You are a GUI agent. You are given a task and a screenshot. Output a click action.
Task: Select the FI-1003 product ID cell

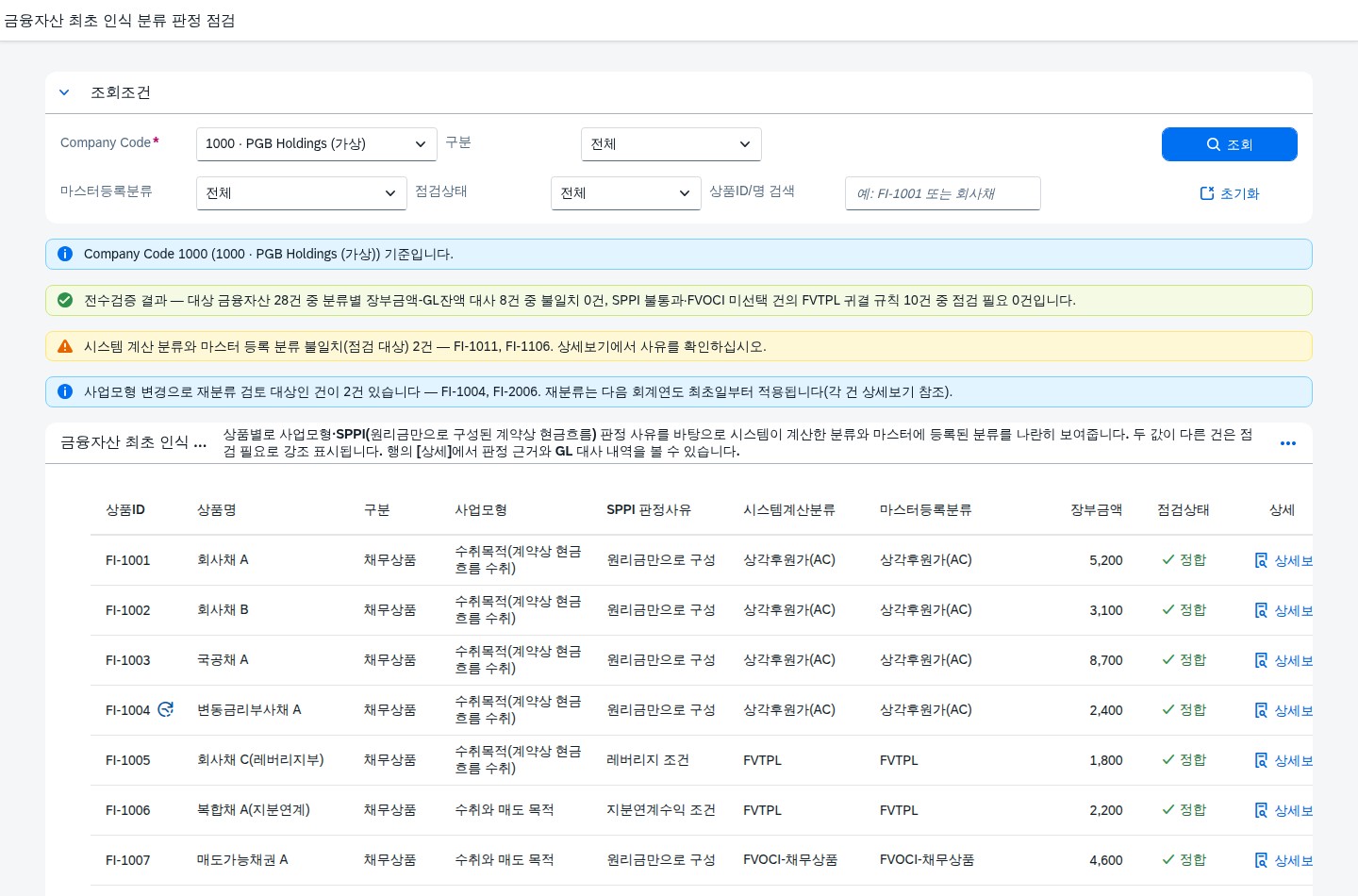click(x=128, y=660)
